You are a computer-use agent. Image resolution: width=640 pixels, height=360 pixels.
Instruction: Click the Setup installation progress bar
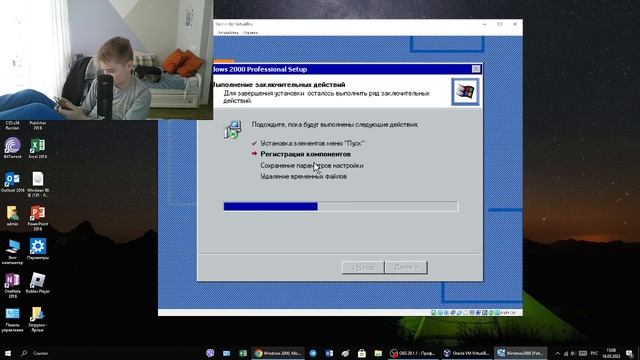341,207
